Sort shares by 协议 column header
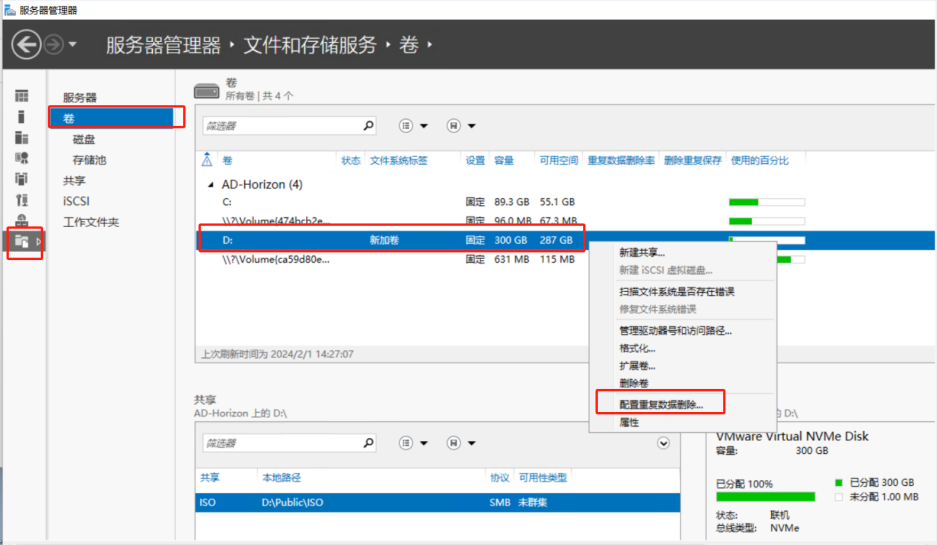Viewport: 937px width, 545px height. [500, 477]
